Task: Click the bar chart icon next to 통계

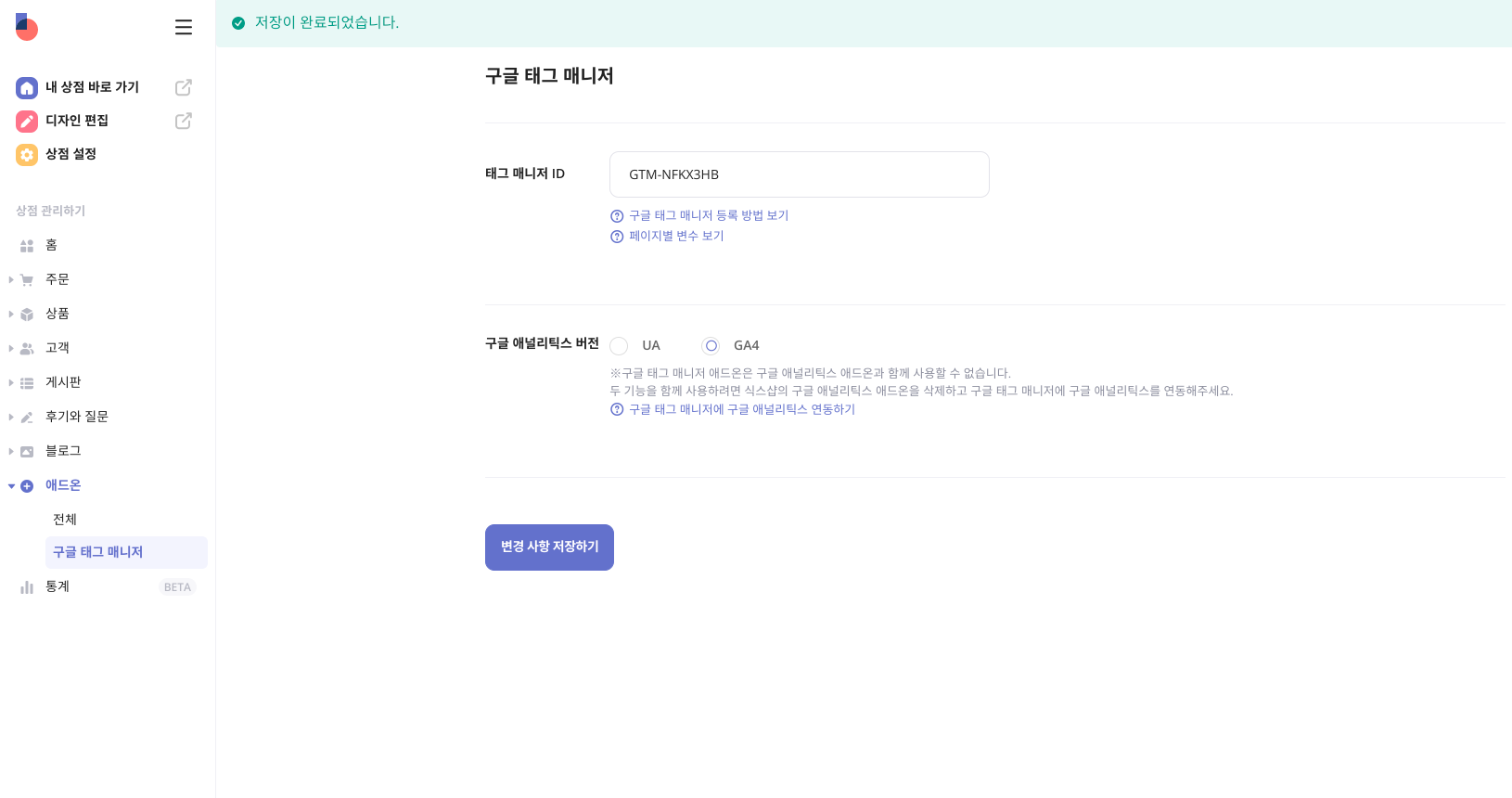Action: click(27, 587)
